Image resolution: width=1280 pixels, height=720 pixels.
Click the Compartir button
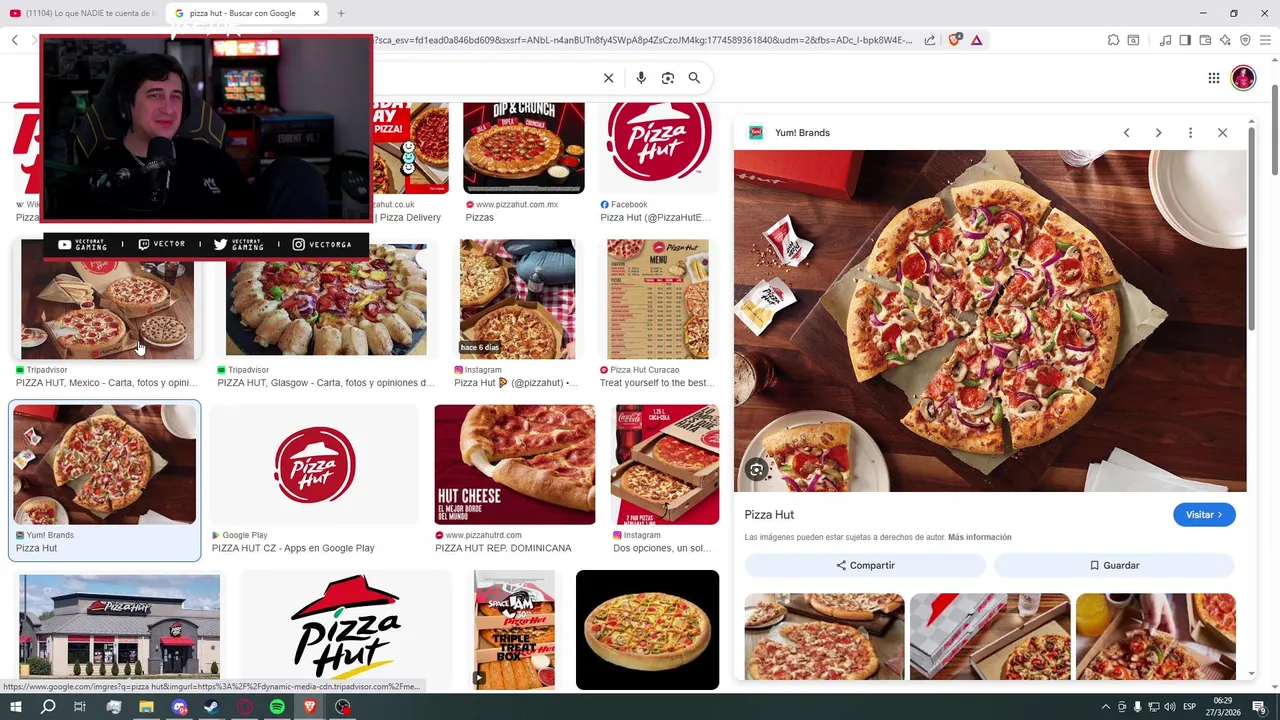pyautogui.click(x=865, y=565)
